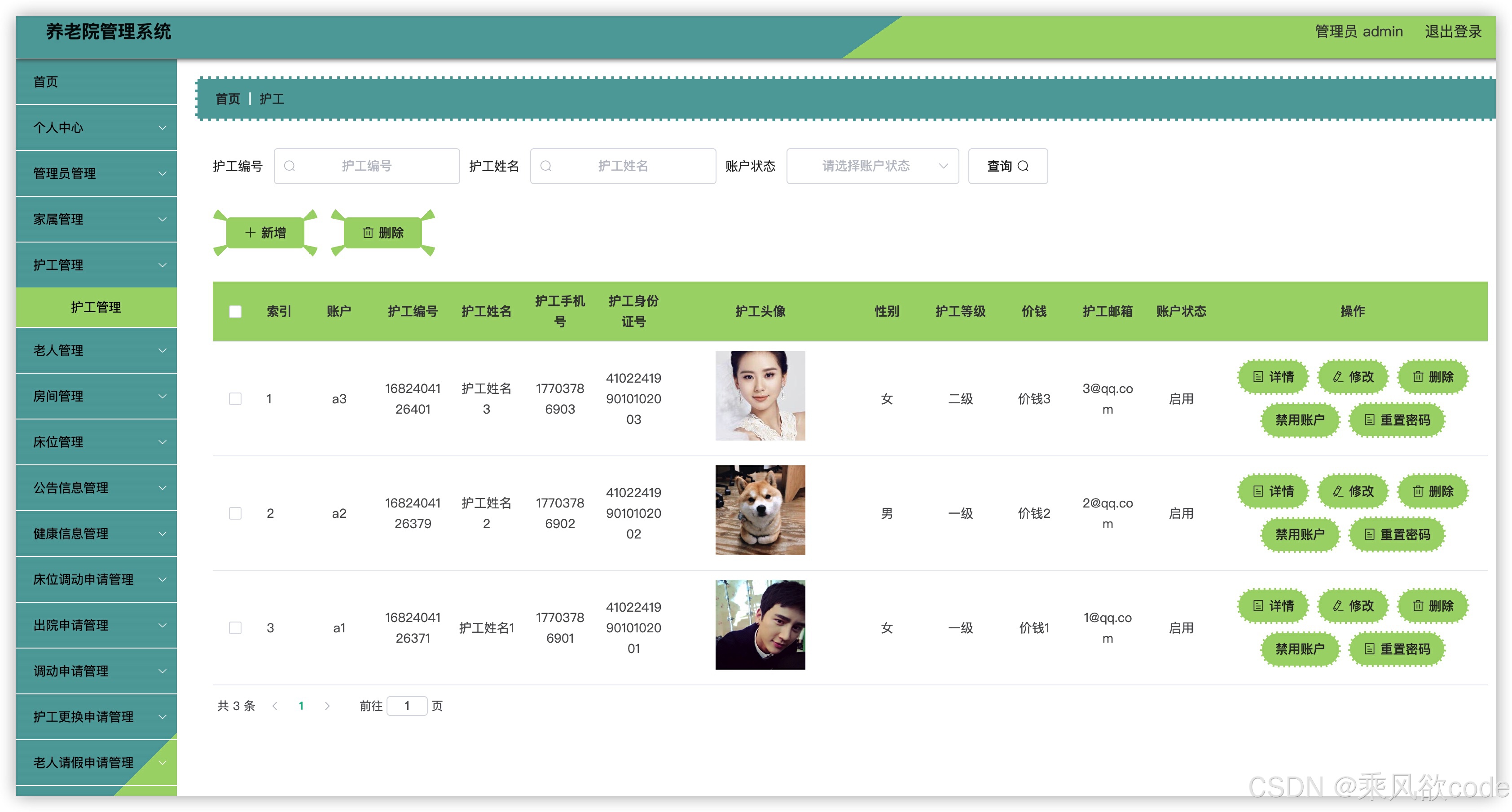Image resolution: width=1512 pixels, height=812 pixels.
Task: Click the Shiba dog avatar thumbnail
Action: coord(760,510)
